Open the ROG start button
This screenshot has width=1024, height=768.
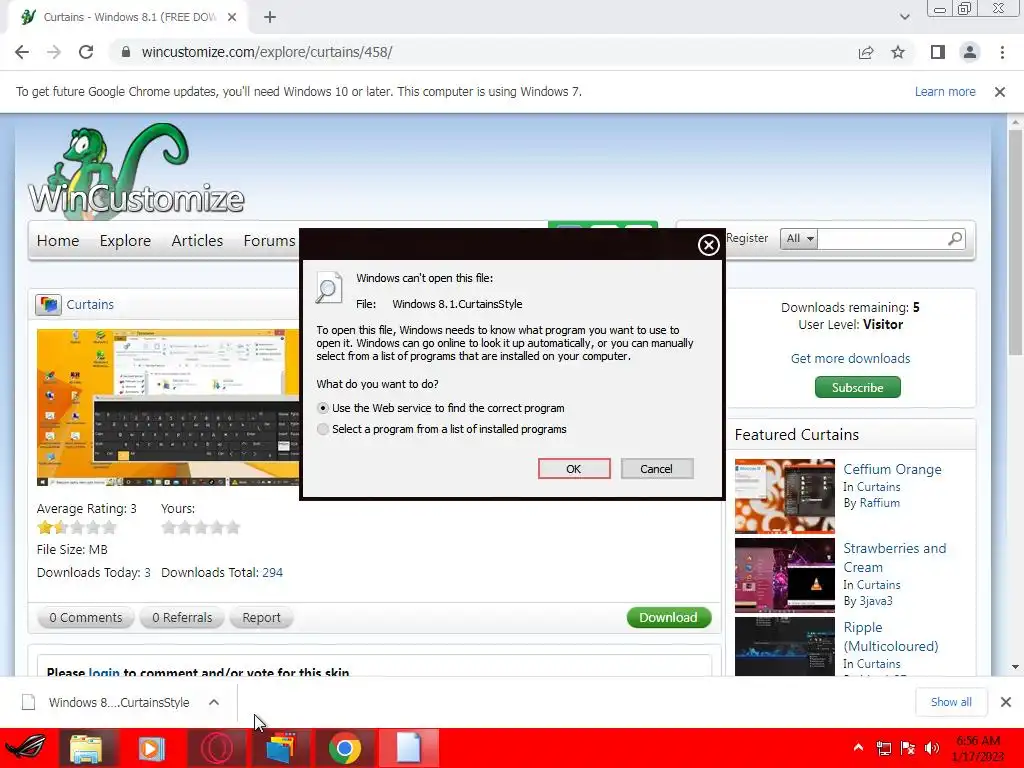(26, 748)
